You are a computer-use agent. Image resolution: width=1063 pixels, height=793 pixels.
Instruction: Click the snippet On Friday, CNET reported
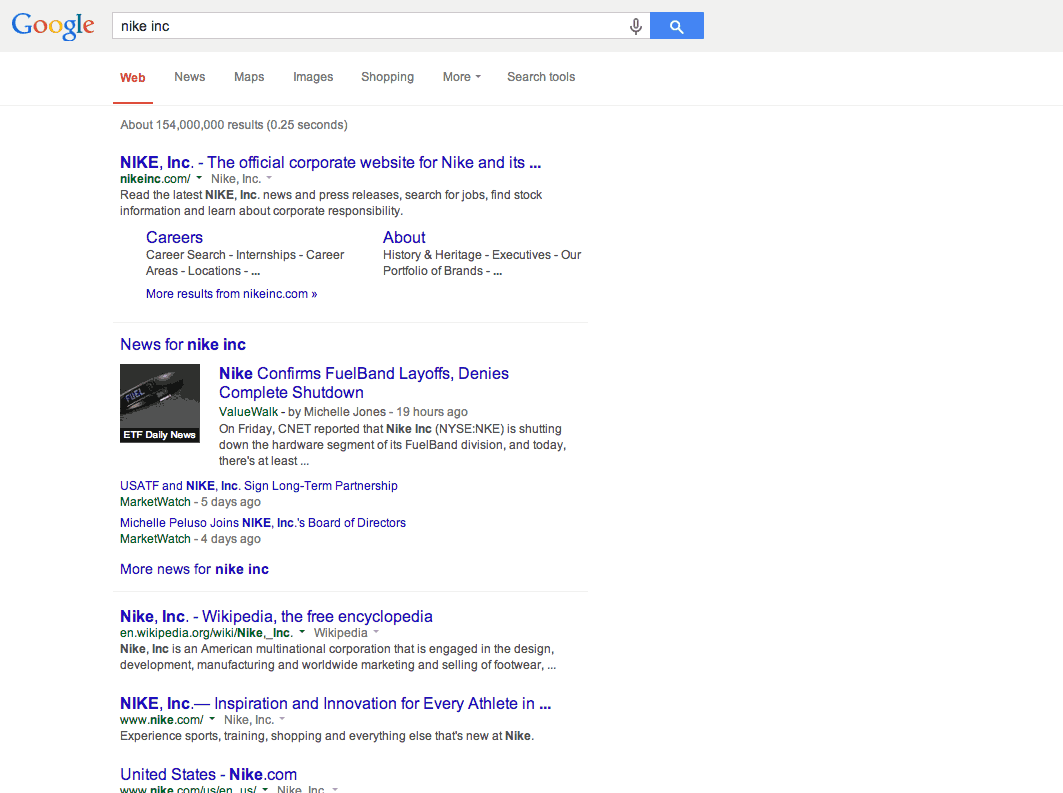tap(392, 445)
